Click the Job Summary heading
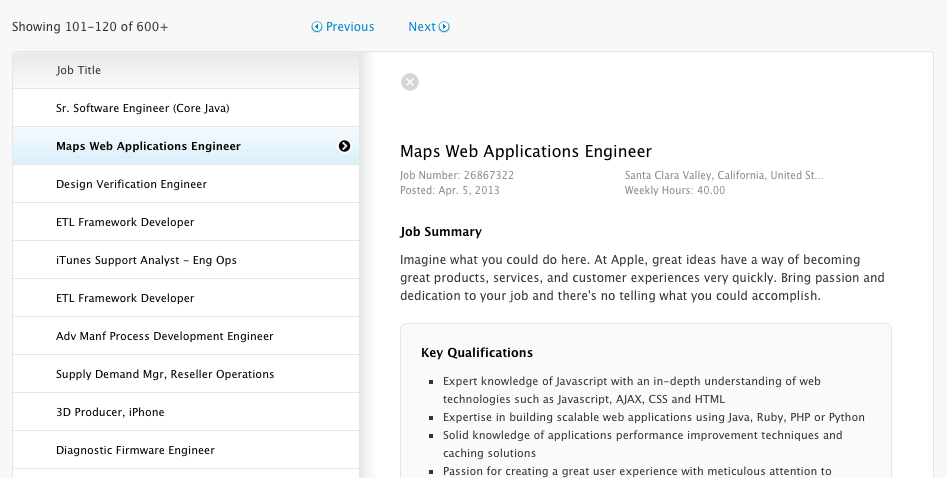Screen dimensions: 947x478 coord(441,232)
